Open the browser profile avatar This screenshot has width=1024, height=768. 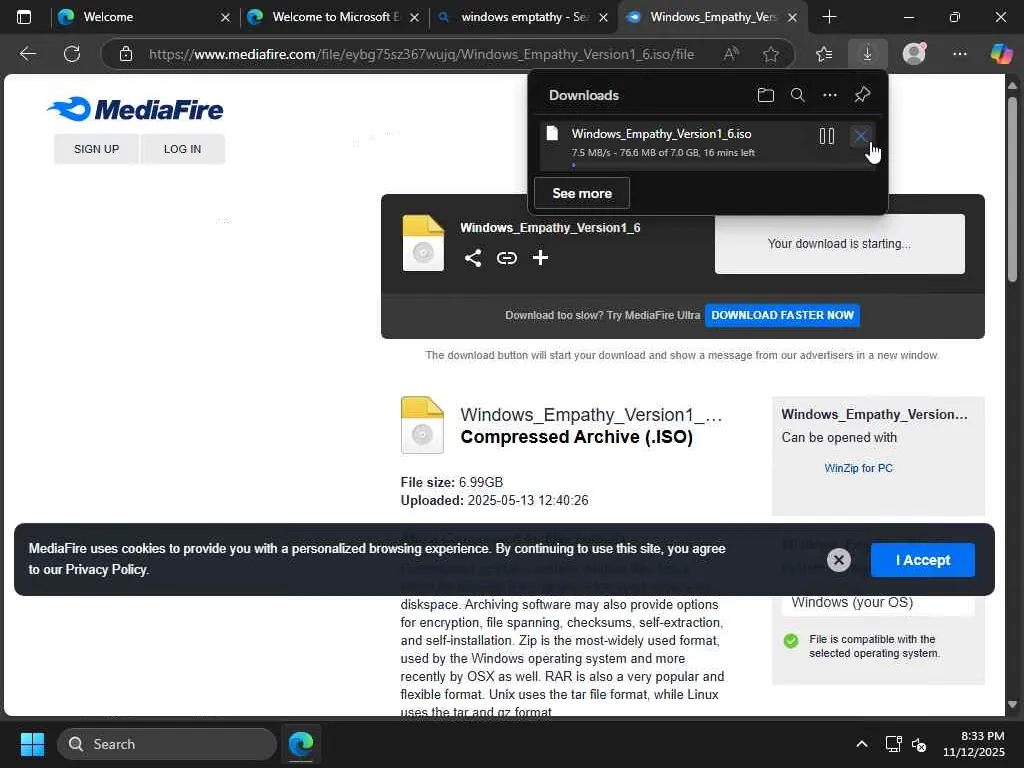pos(914,54)
